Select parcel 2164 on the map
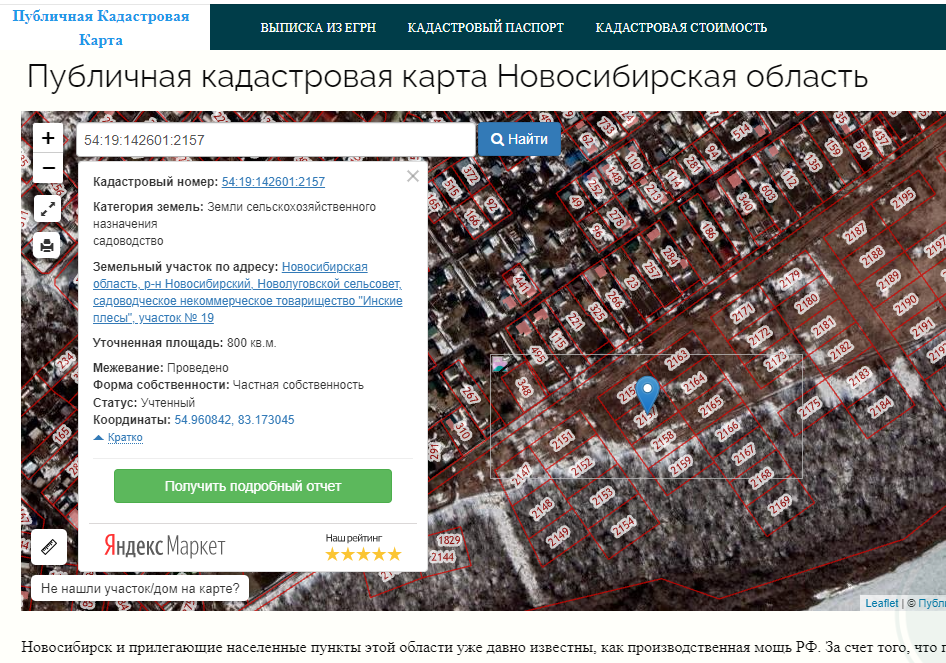946x663 pixels. 694,382
